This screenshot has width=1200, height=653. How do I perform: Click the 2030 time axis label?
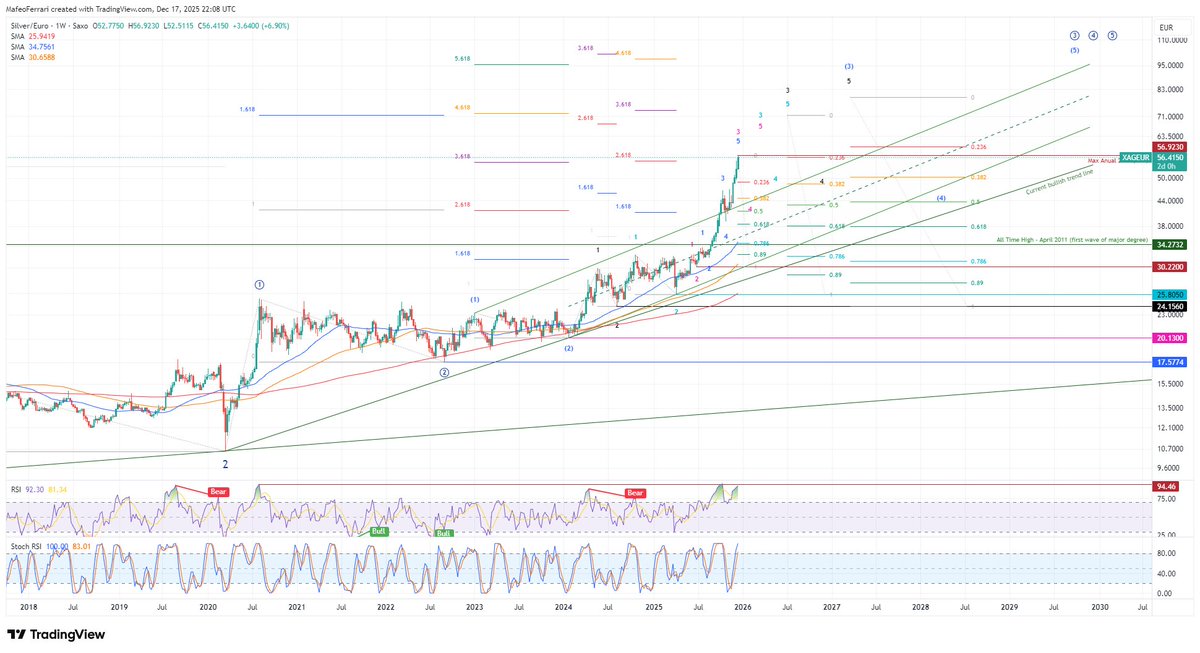tap(1099, 607)
